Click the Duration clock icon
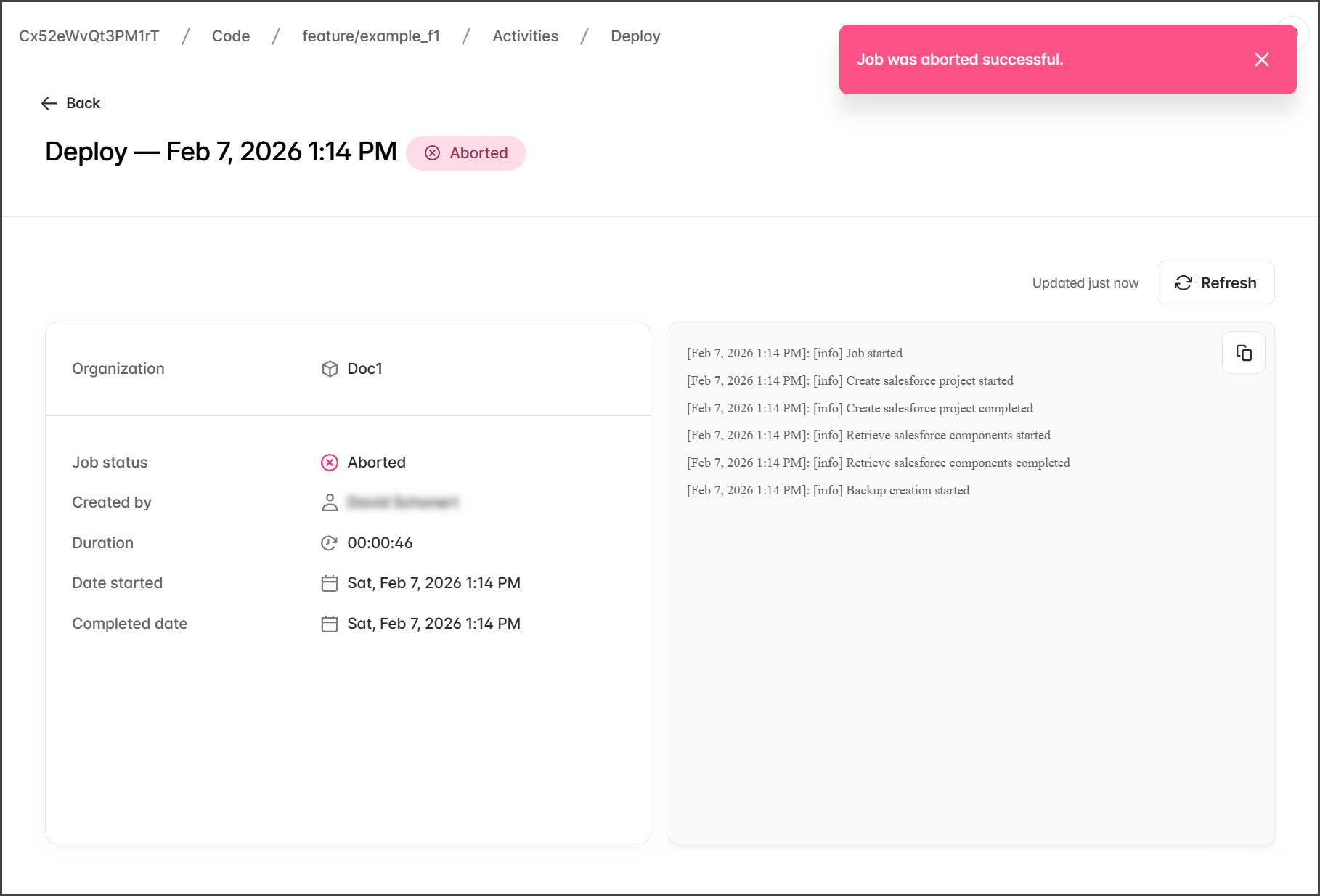Viewport: 1320px width, 896px height. [330, 543]
